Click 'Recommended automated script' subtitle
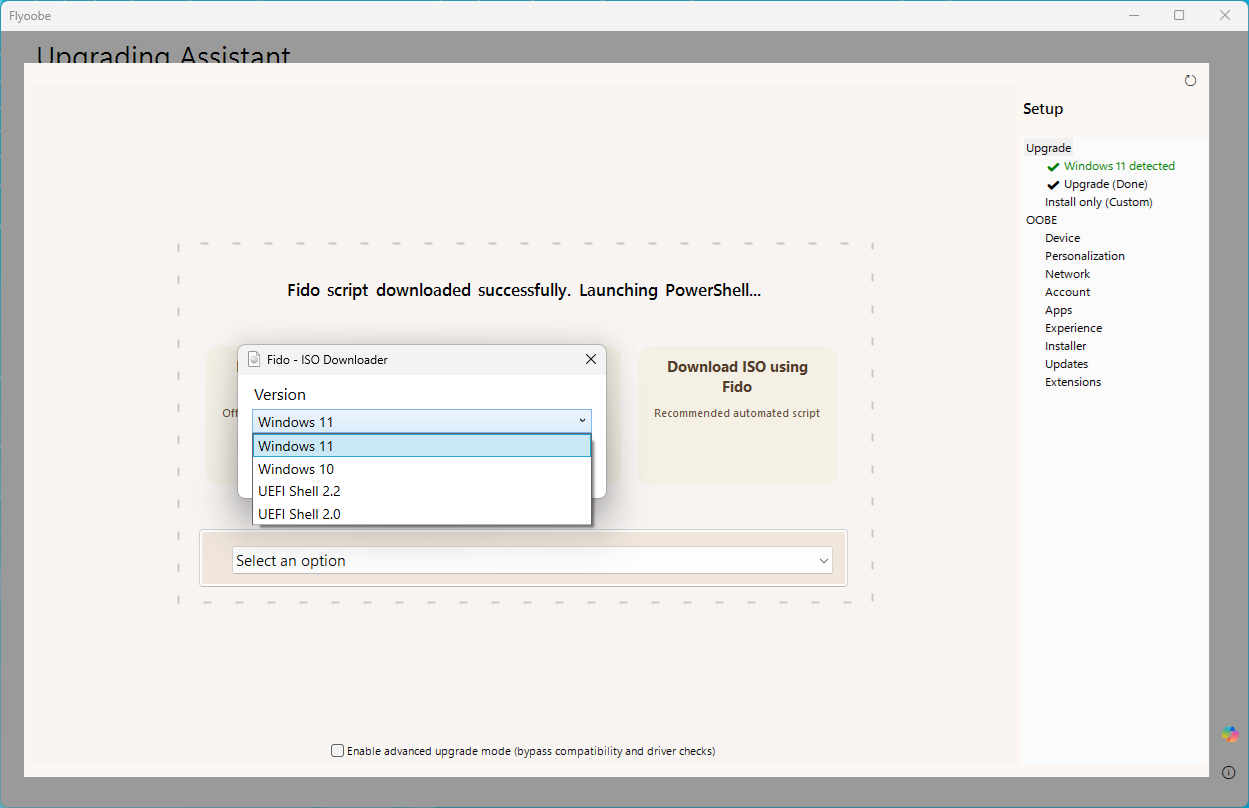Screen dimensions: 1249x808 737,413
